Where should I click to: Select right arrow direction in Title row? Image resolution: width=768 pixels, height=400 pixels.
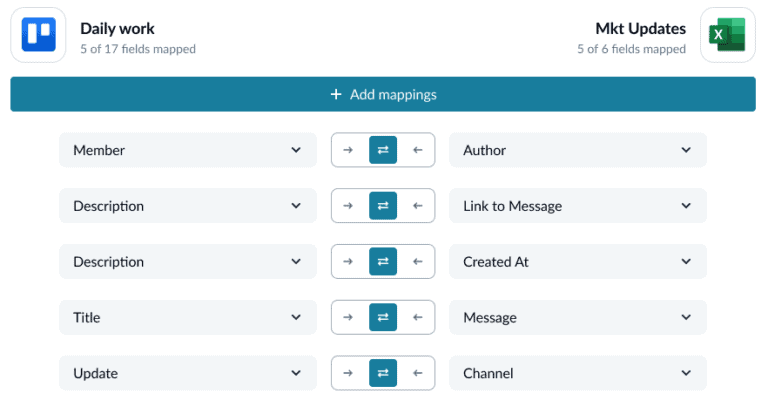[348, 318]
